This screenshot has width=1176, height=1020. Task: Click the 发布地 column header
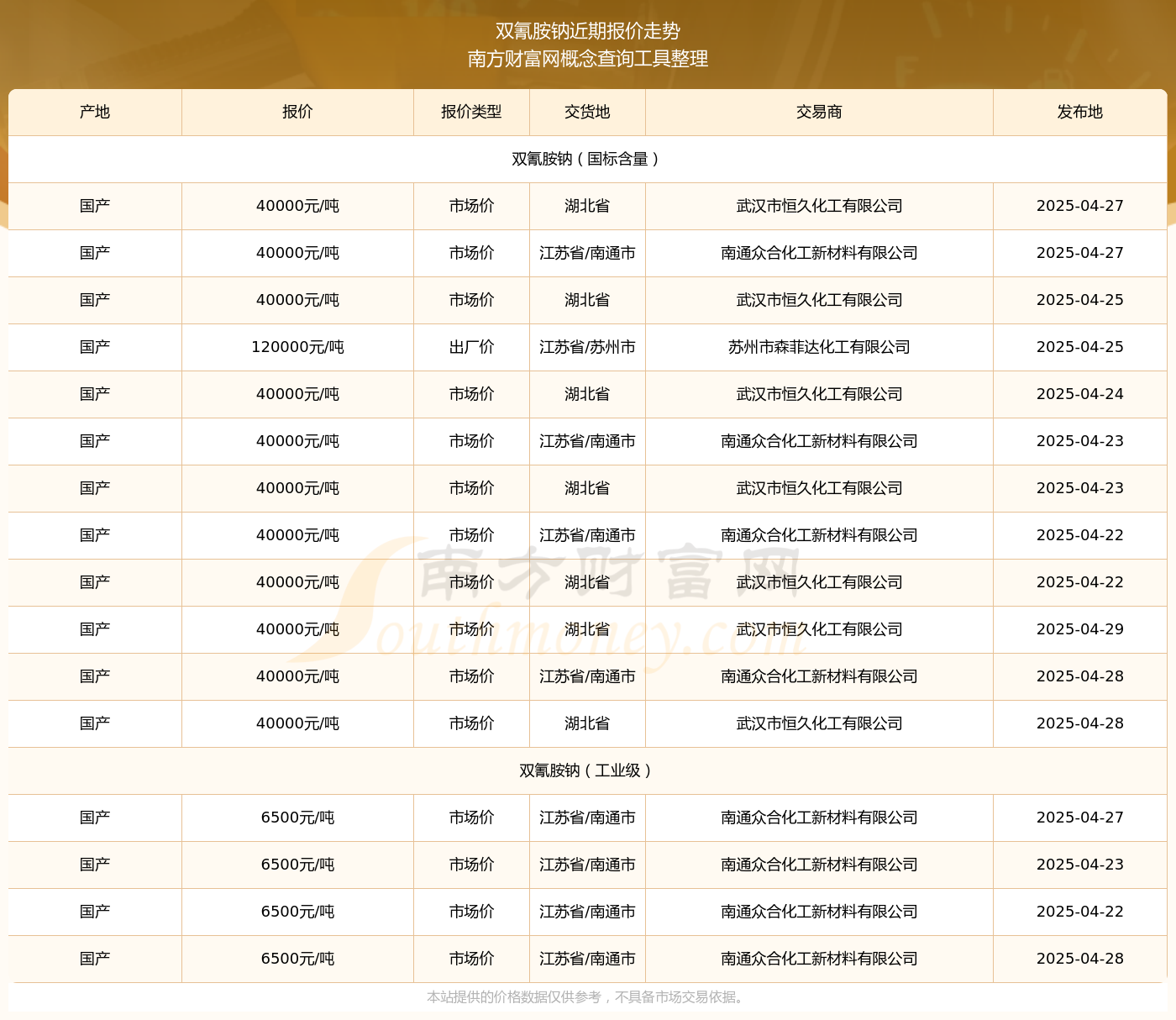coord(1080,112)
